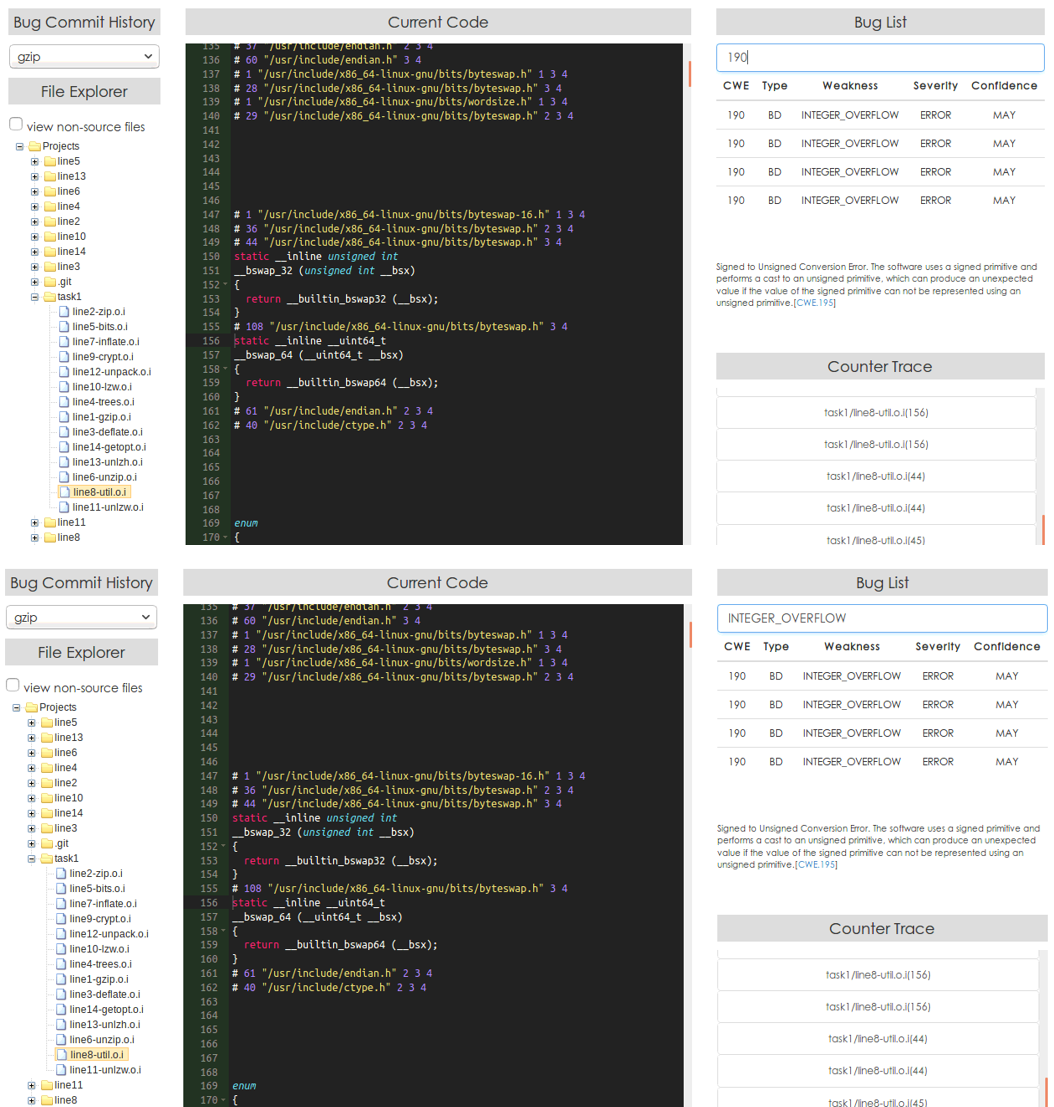
Task: Collapse the Projects root node in upper view
Action: 20,147
